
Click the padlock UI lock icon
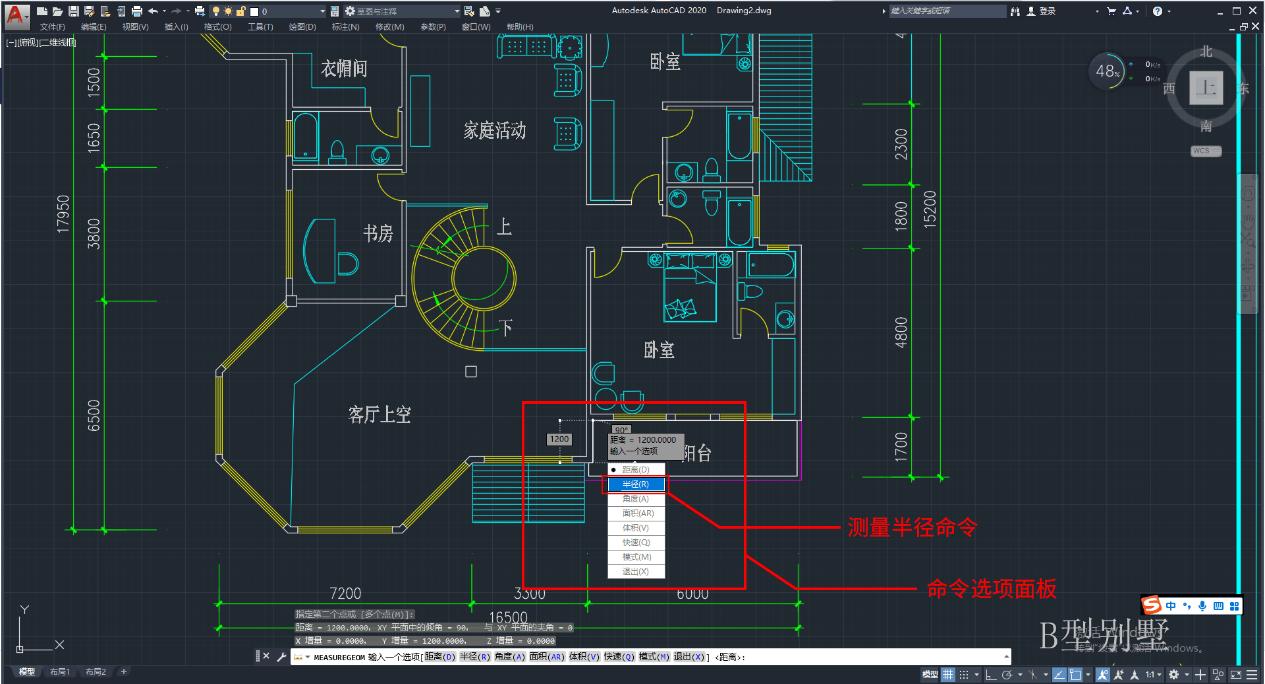point(241,10)
